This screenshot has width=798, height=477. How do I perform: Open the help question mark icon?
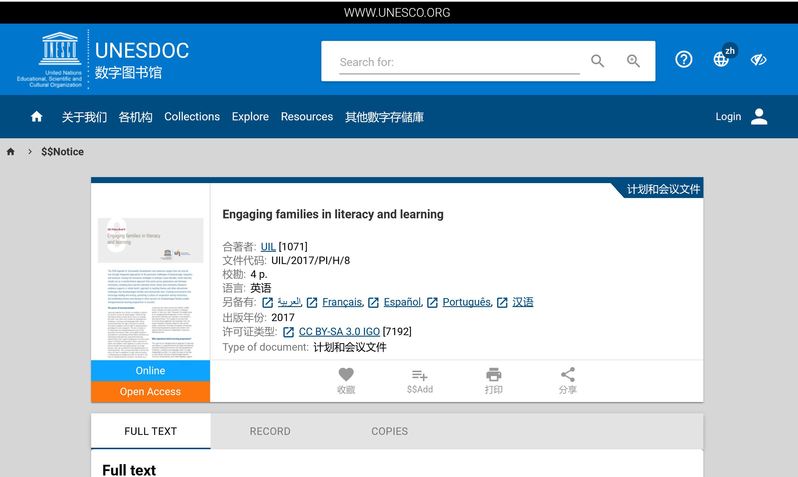pos(684,59)
